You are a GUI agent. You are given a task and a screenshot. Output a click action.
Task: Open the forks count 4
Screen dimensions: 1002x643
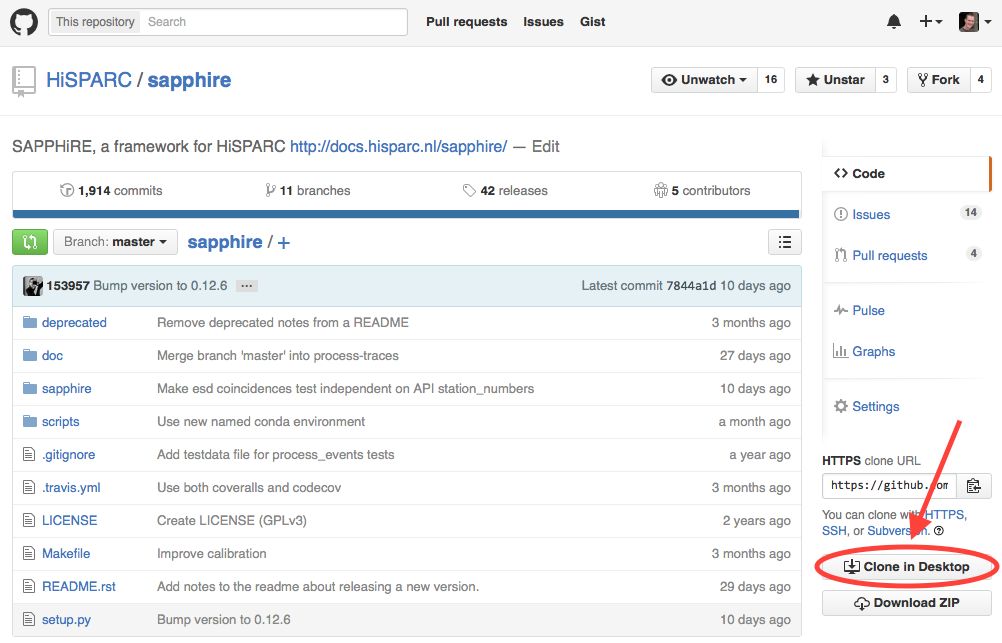(980, 80)
